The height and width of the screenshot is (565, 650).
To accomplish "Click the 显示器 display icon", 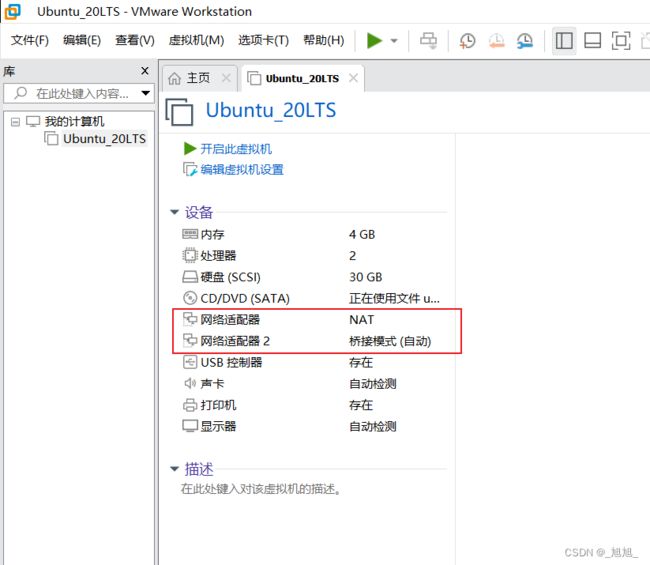I will (190, 426).
